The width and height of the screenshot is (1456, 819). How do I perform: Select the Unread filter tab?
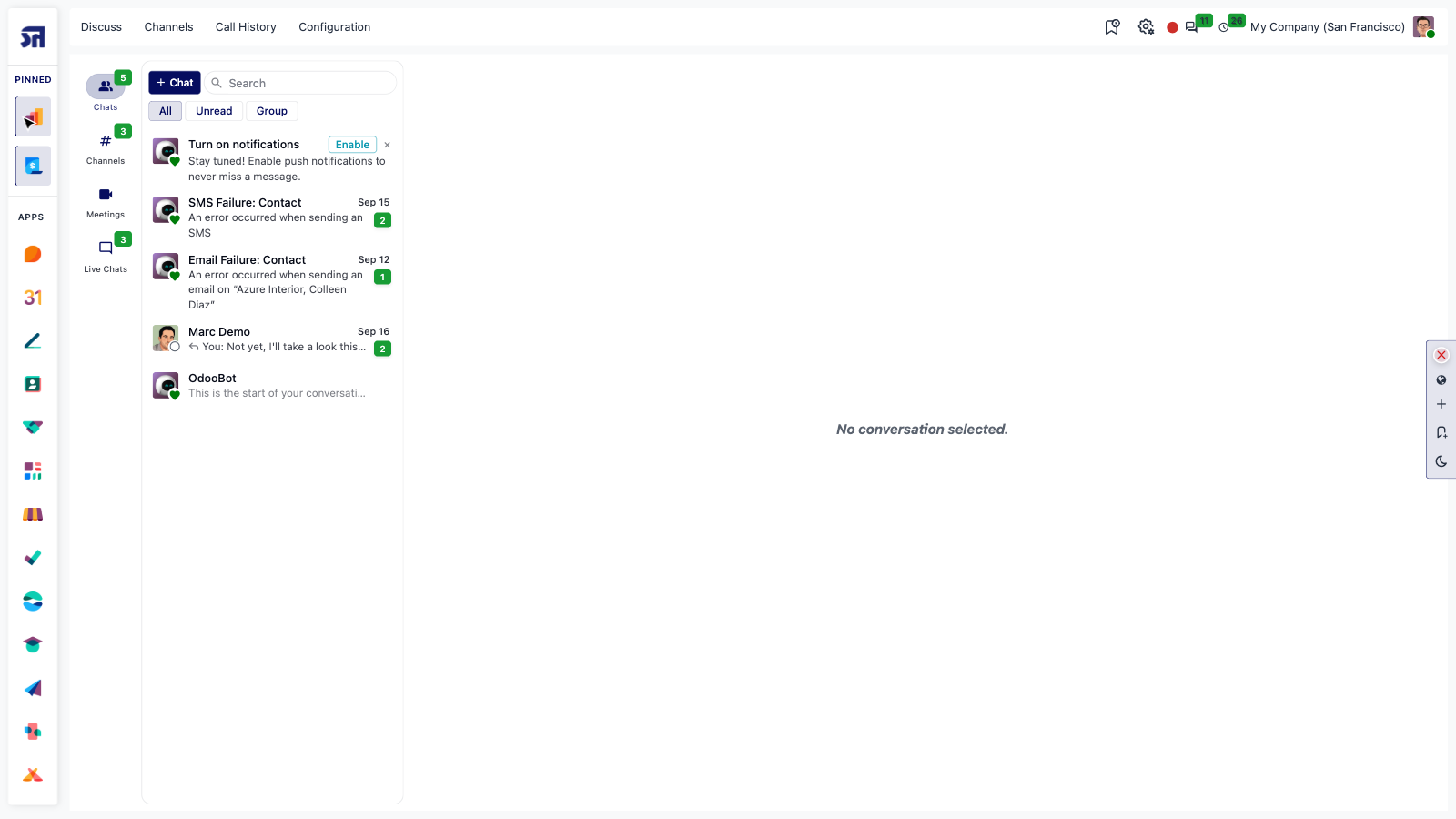tap(214, 111)
